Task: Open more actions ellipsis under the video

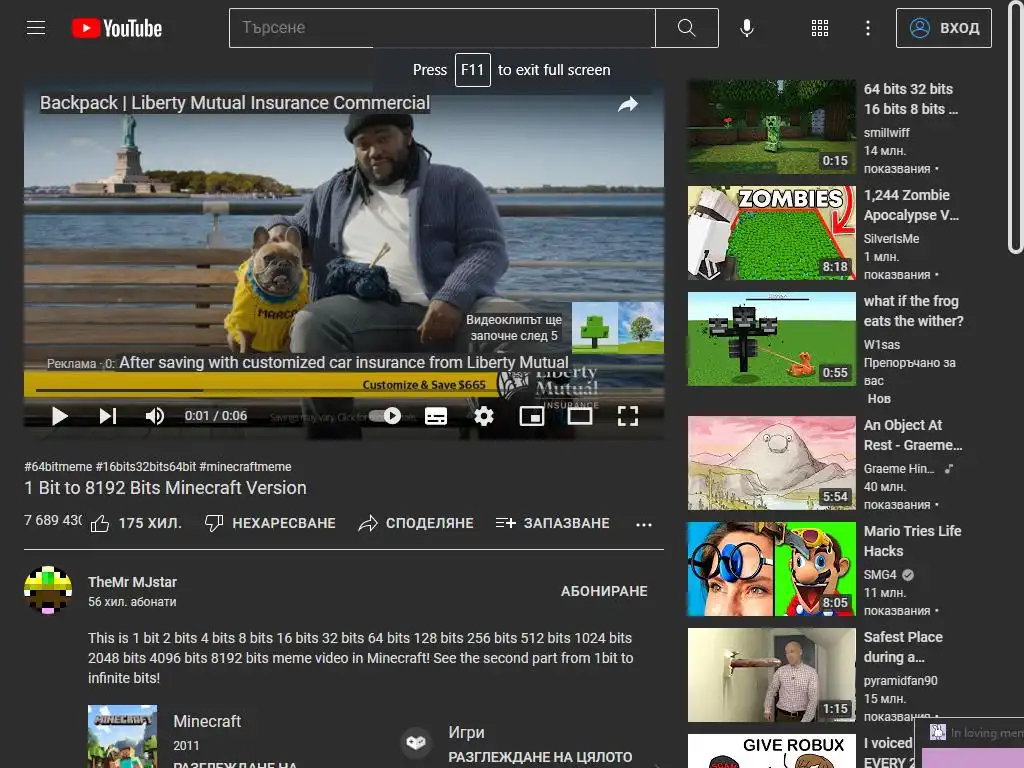Action: point(643,524)
